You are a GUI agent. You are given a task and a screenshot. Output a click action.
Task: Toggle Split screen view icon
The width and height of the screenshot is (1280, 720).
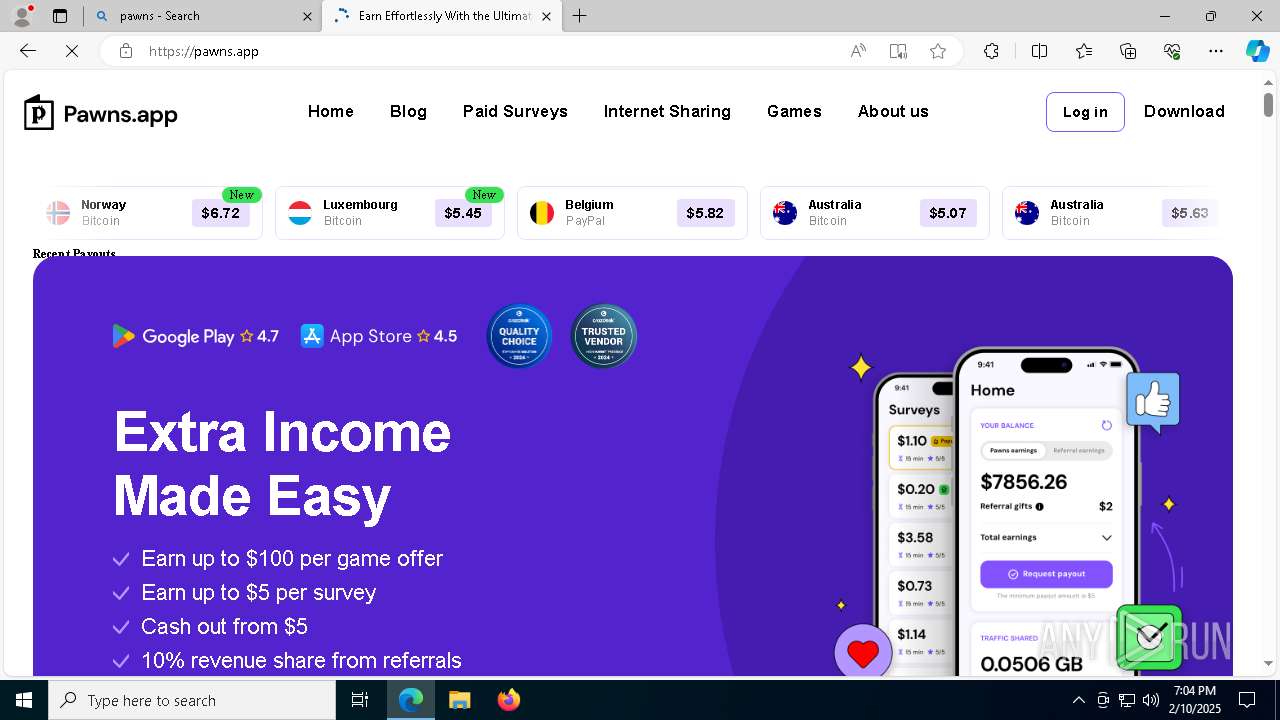(x=1039, y=51)
